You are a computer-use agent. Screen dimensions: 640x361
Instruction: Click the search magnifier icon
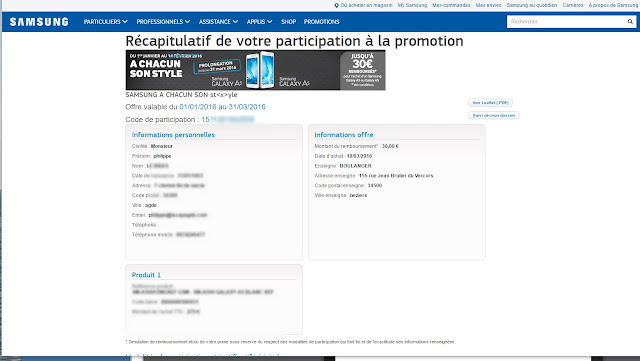(630, 22)
